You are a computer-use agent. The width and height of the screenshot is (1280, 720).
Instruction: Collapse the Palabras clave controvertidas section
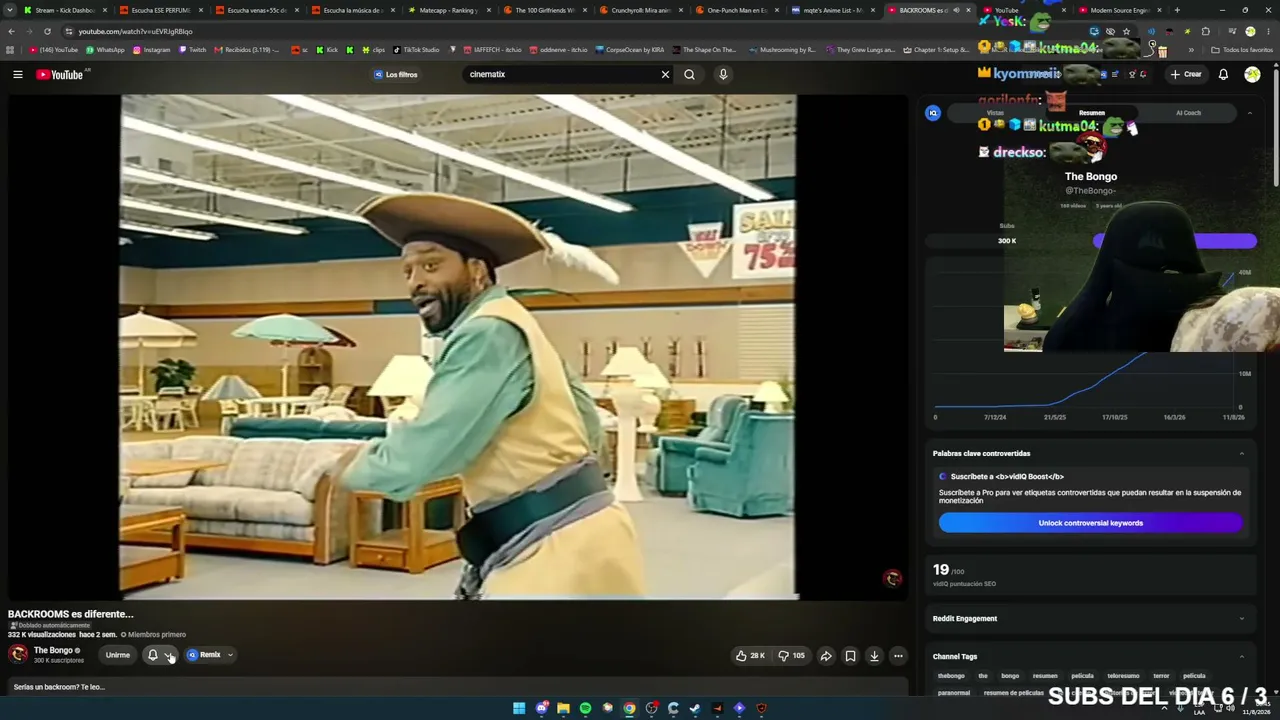point(1242,453)
